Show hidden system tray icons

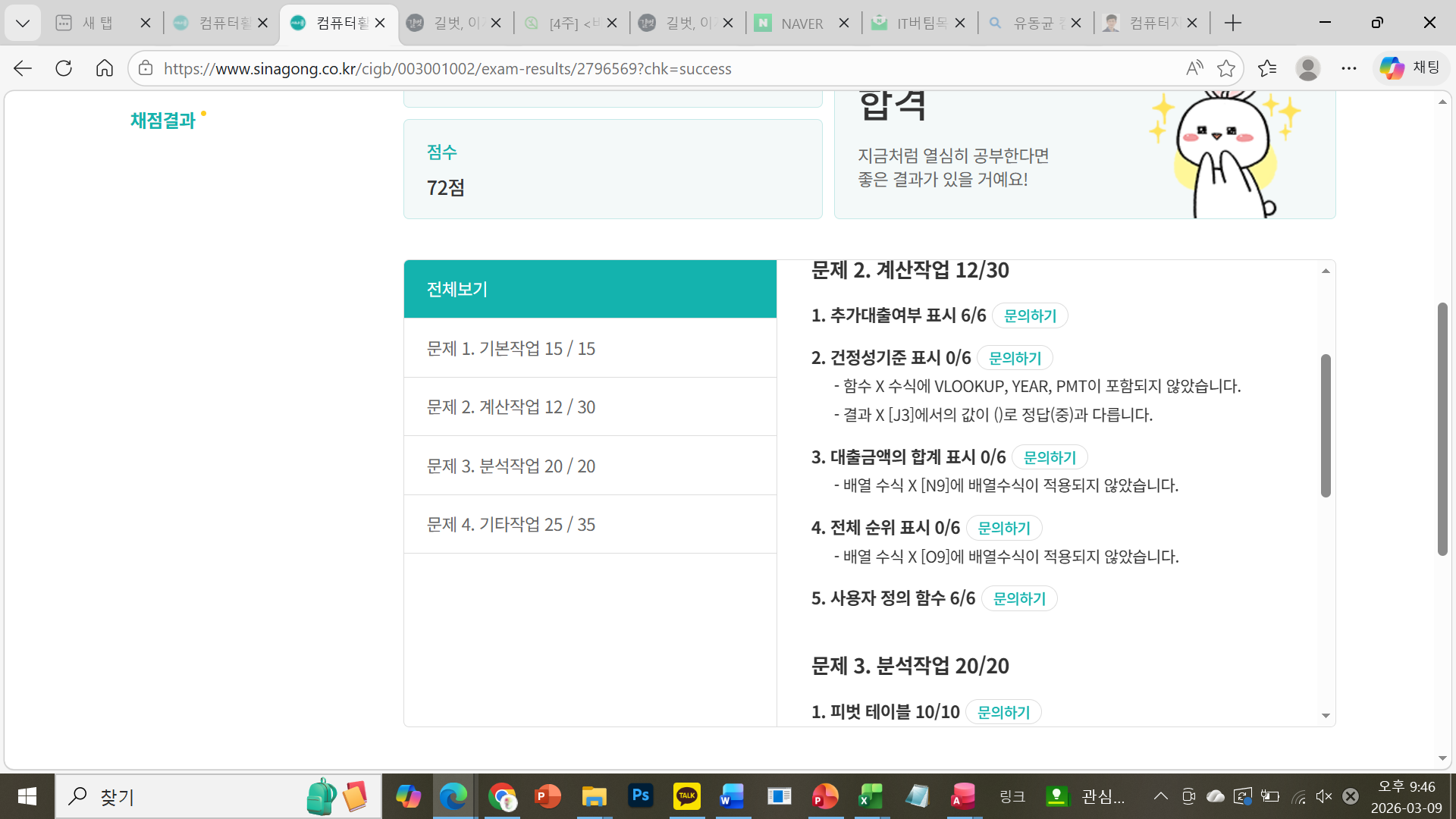(x=1160, y=796)
